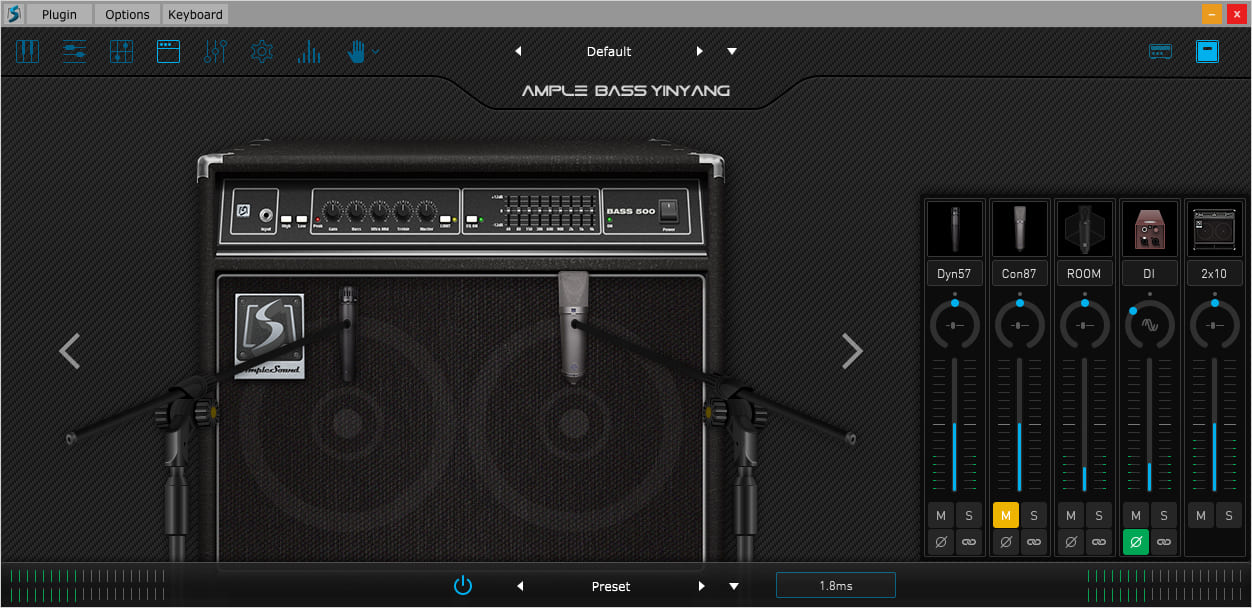The image size is (1252, 608).
Task: Solo the Con87 channel
Action: pos(1033,515)
